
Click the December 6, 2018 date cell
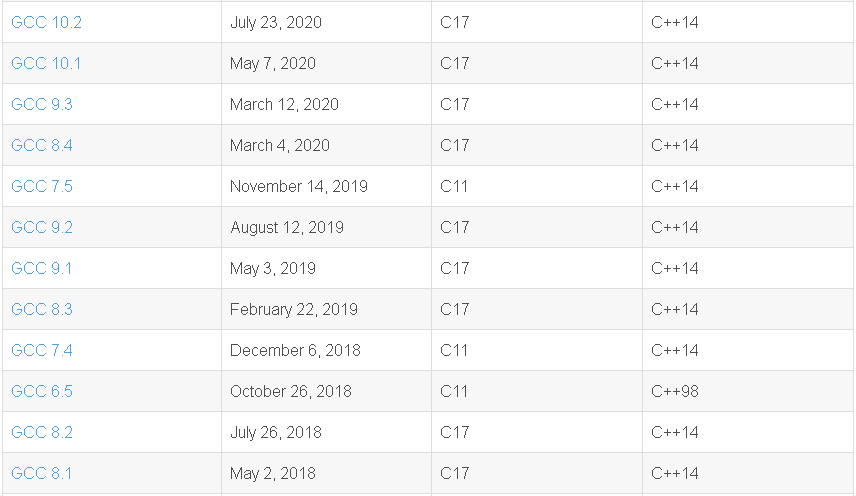point(295,350)
